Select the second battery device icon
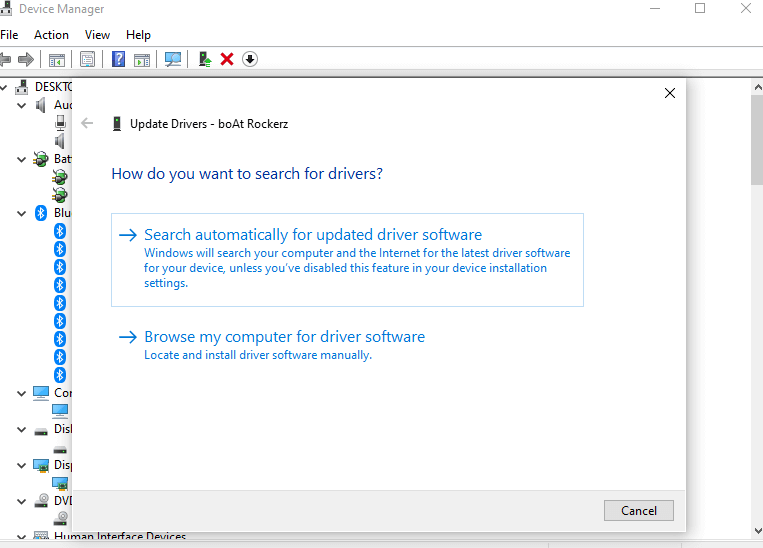This screenshot has width=763, height=548. (x=60, y=195)
